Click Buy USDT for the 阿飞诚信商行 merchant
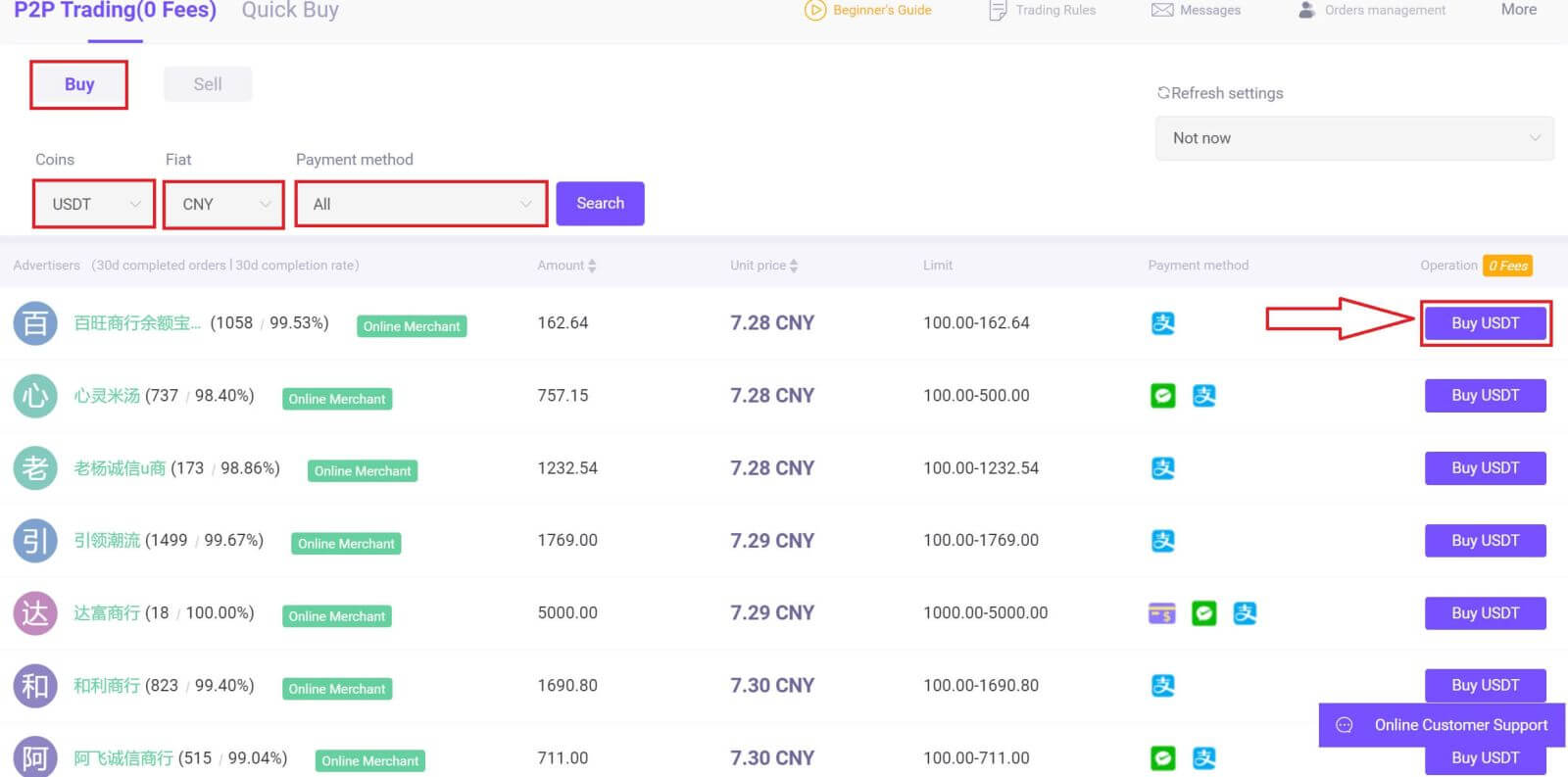This screenshot has width=1568, height=777. [1486, 759]
